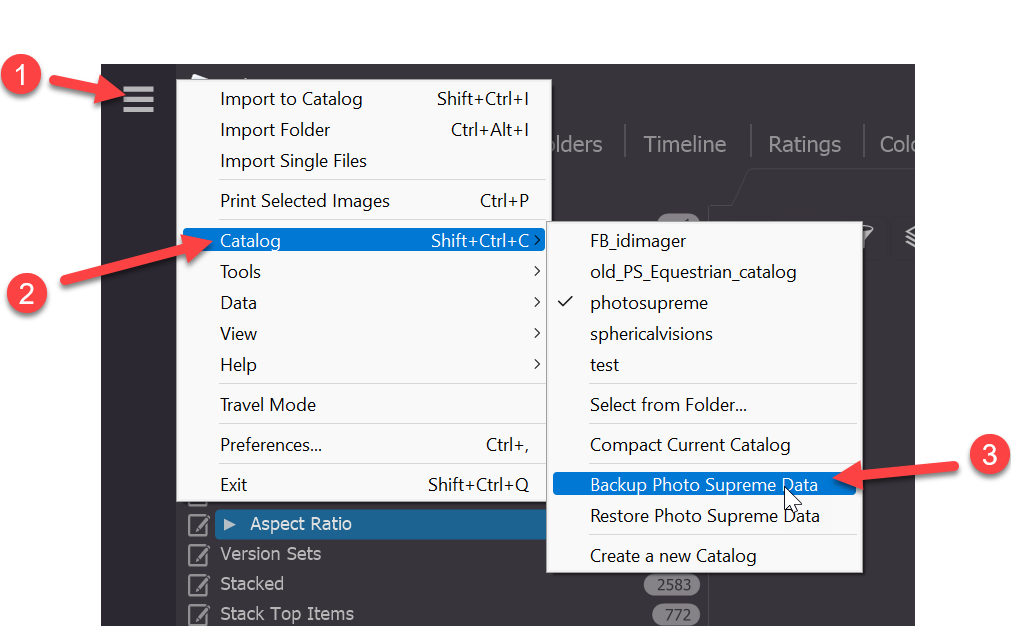Switch to FB_idimager catalog
The width and height of the screenshot is (1011, 626).
tap(704, 240)
